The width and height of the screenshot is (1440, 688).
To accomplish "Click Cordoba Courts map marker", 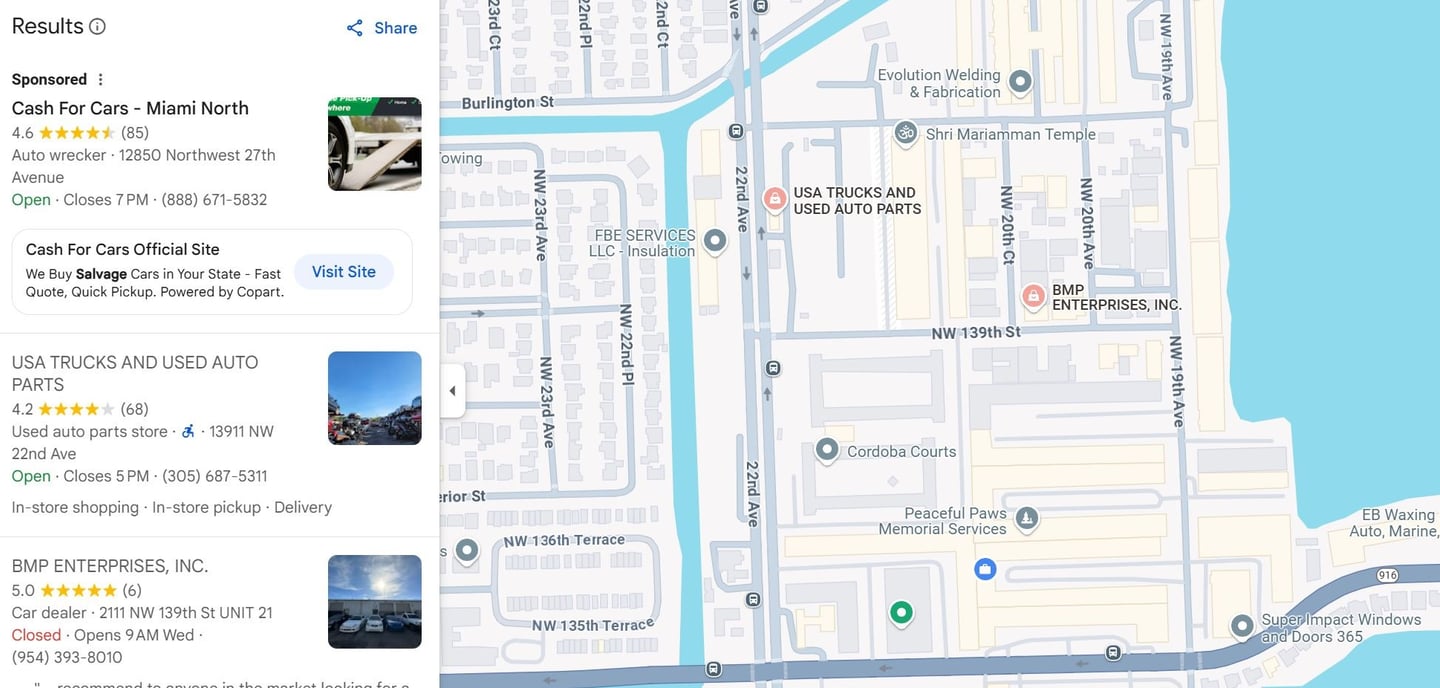I will click(x=827, y=450).
